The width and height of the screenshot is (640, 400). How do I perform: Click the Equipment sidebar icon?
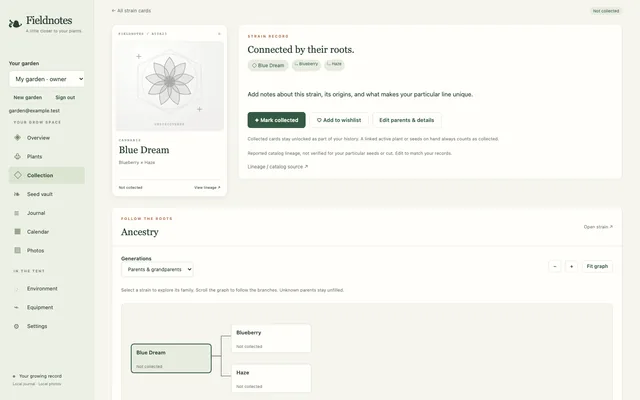click(16, 307)
